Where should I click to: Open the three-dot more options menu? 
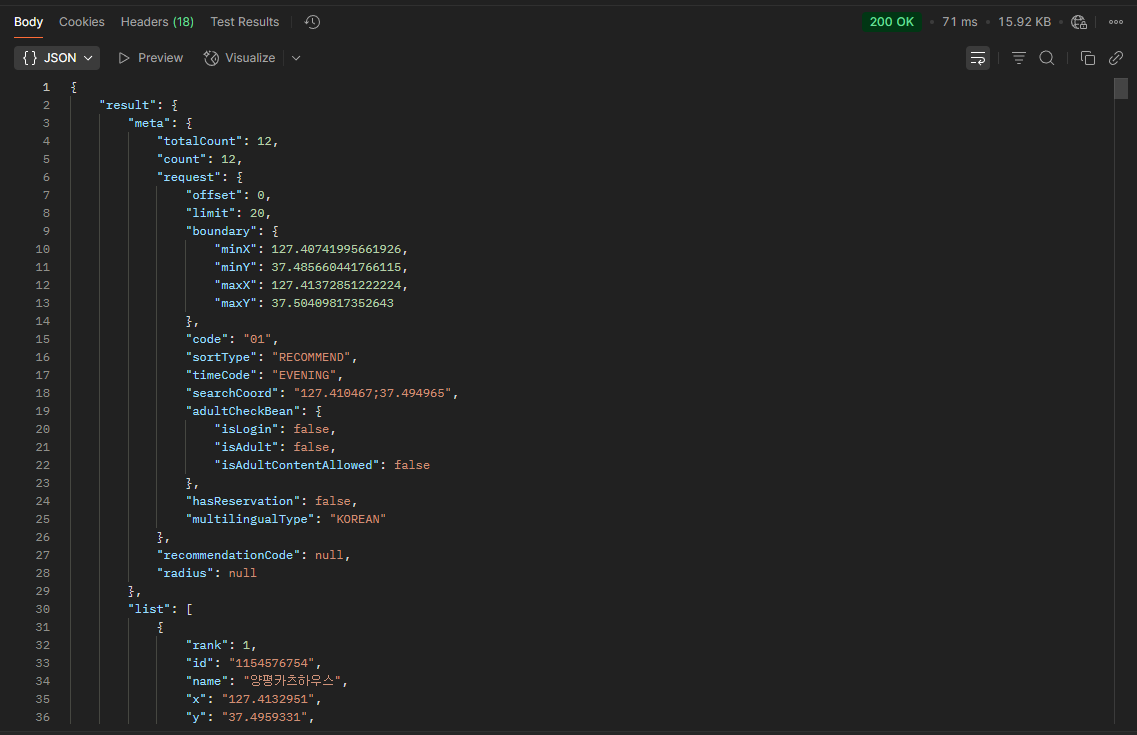(1116, 22)
